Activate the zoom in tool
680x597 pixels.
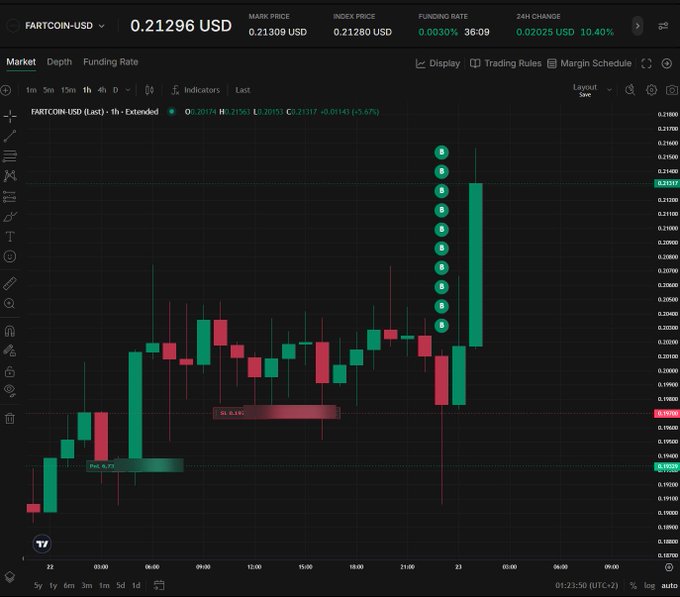[x=10, y=303]
